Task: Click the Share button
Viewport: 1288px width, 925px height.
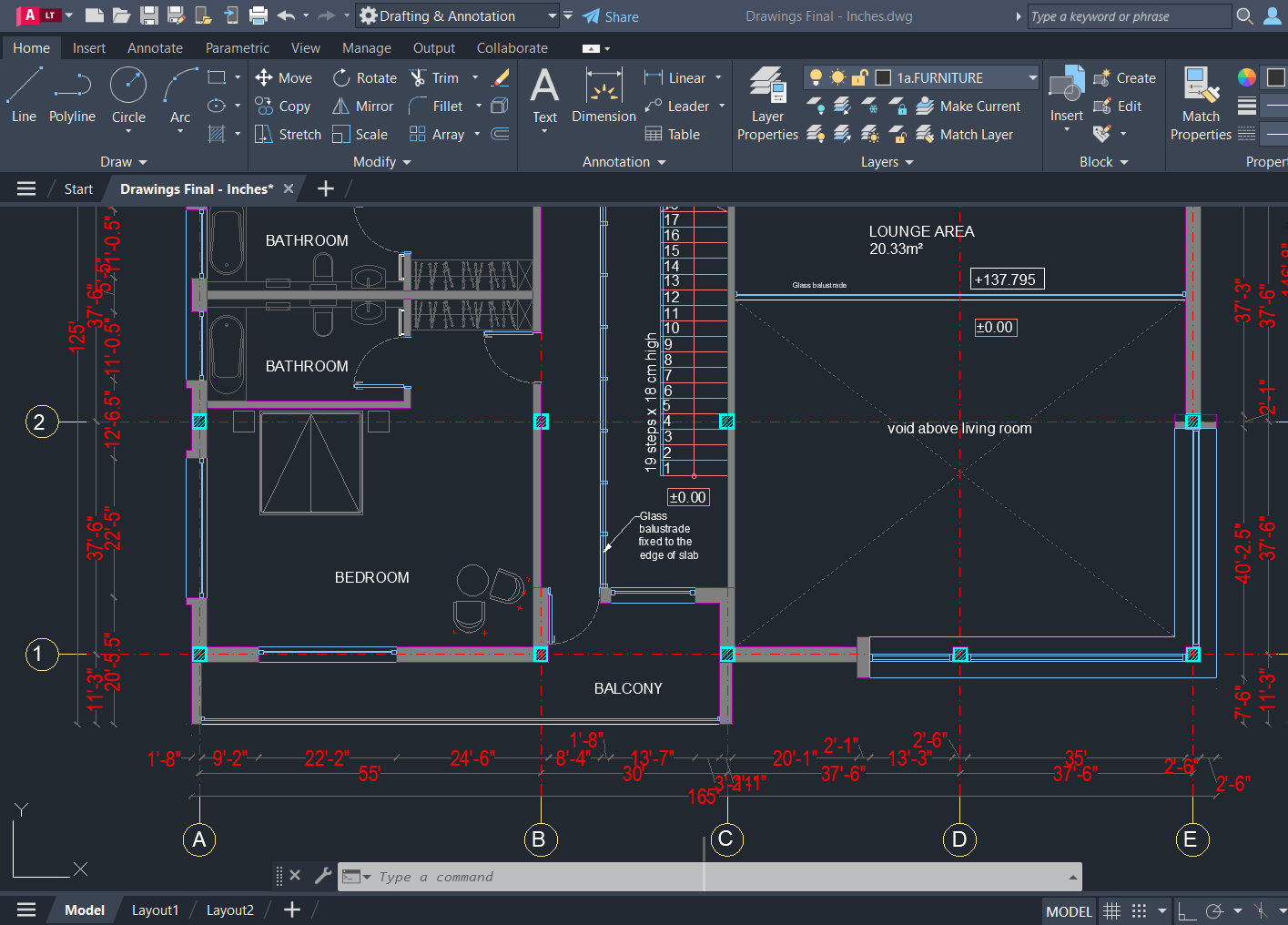Action: coord(611,16)
